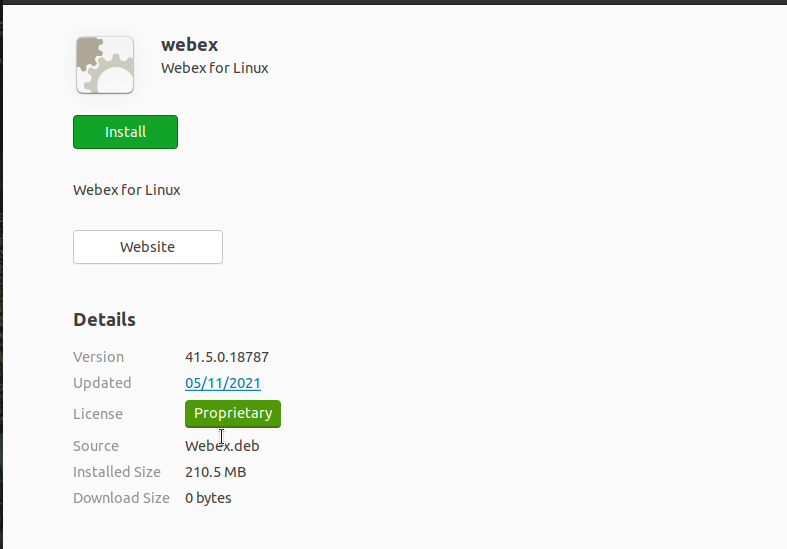This screenshot has width=787, height=549.
Task: Click the subtitle beneath the webex title
Action: pyautogui.click(x=214, y=69)
